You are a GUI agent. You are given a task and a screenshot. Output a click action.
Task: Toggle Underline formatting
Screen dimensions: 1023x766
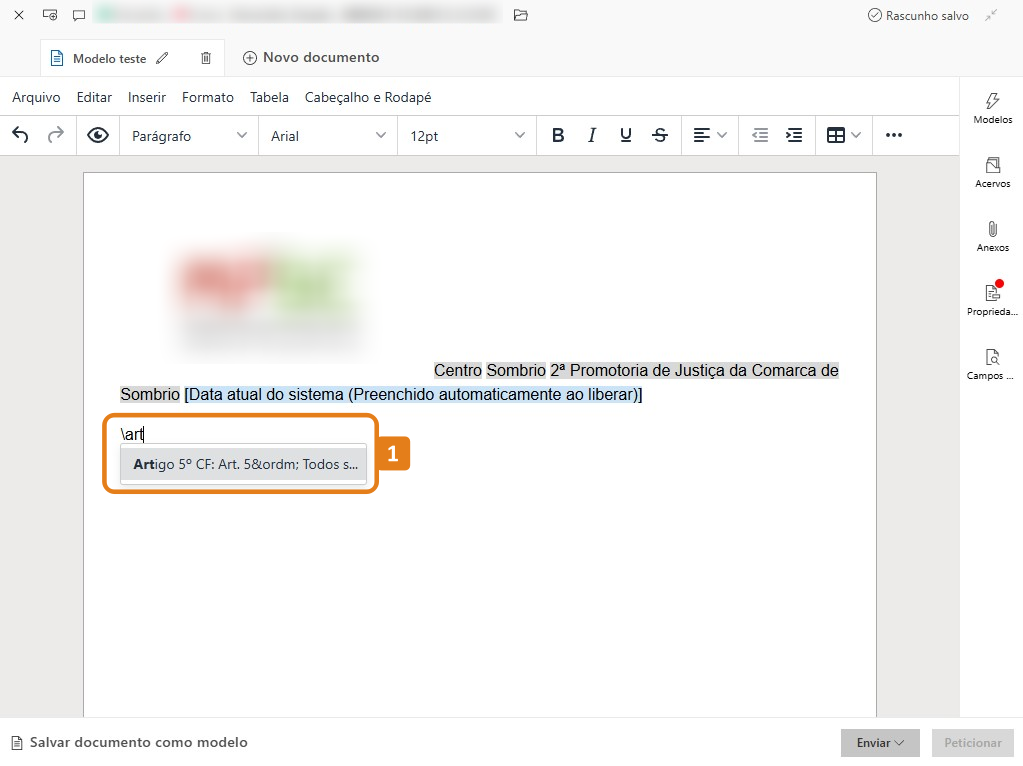pos(626,135)
